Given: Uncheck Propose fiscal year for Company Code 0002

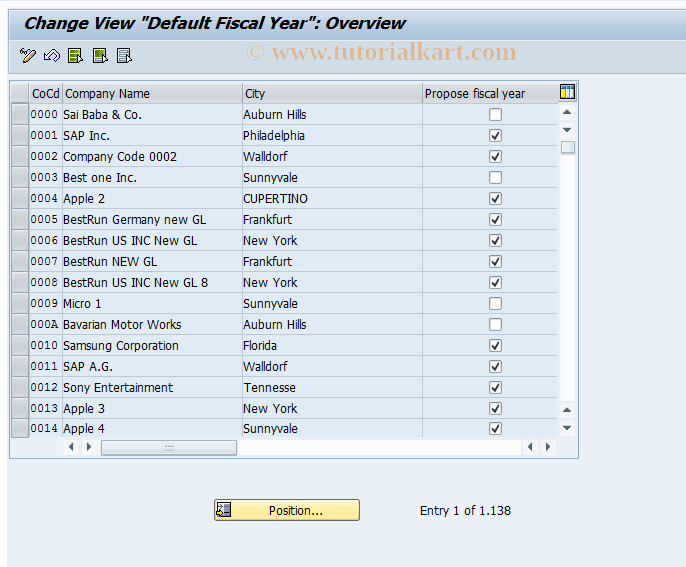Looking at the screenshot, I should click(x=495, y=157).
